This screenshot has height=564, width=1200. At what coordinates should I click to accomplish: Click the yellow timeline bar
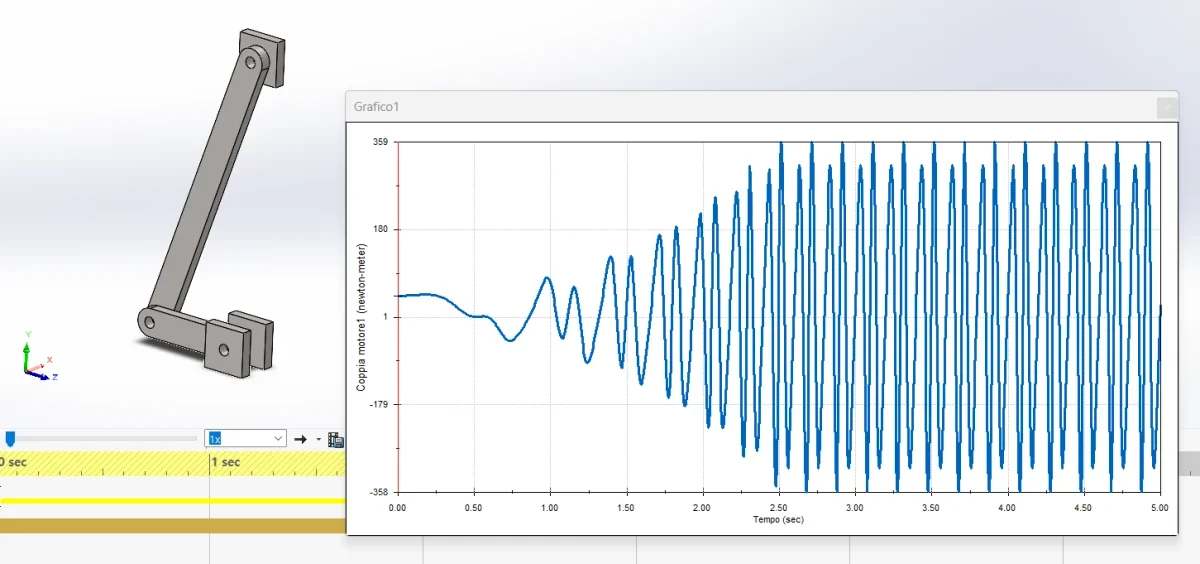coord(172,500)
